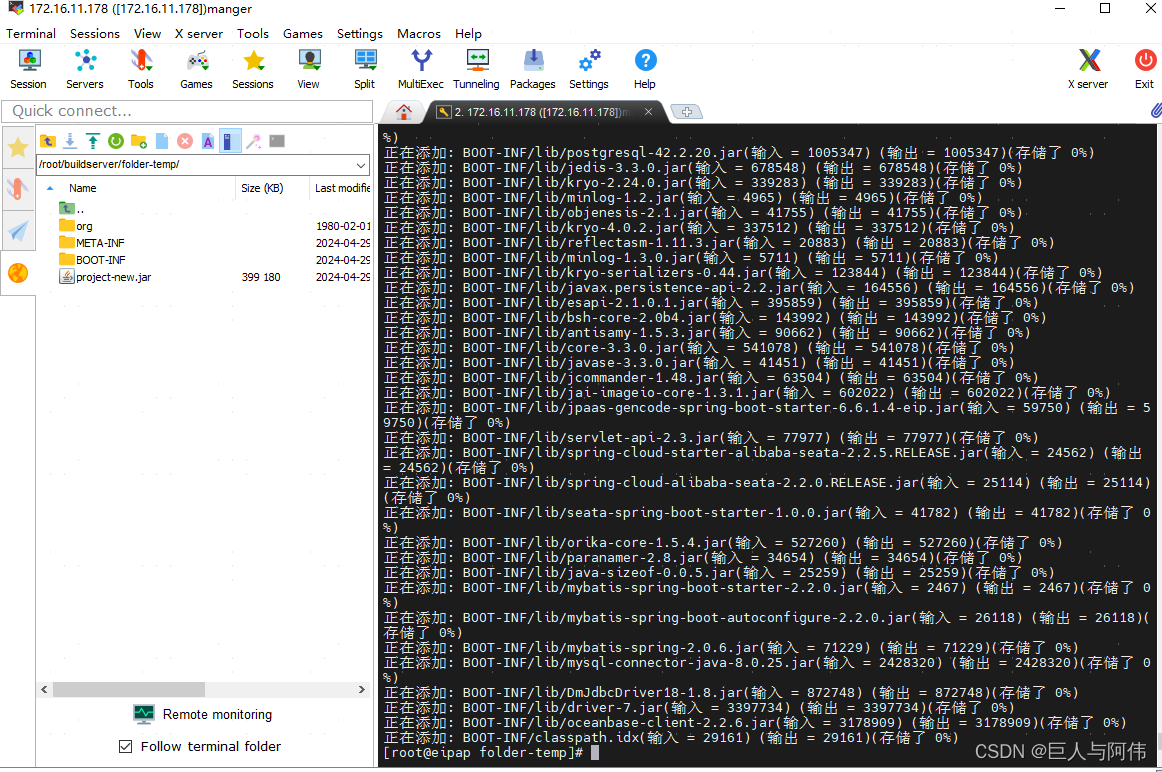Download the selected remote file
This screenshot has height=772, width=1162.
69,141
